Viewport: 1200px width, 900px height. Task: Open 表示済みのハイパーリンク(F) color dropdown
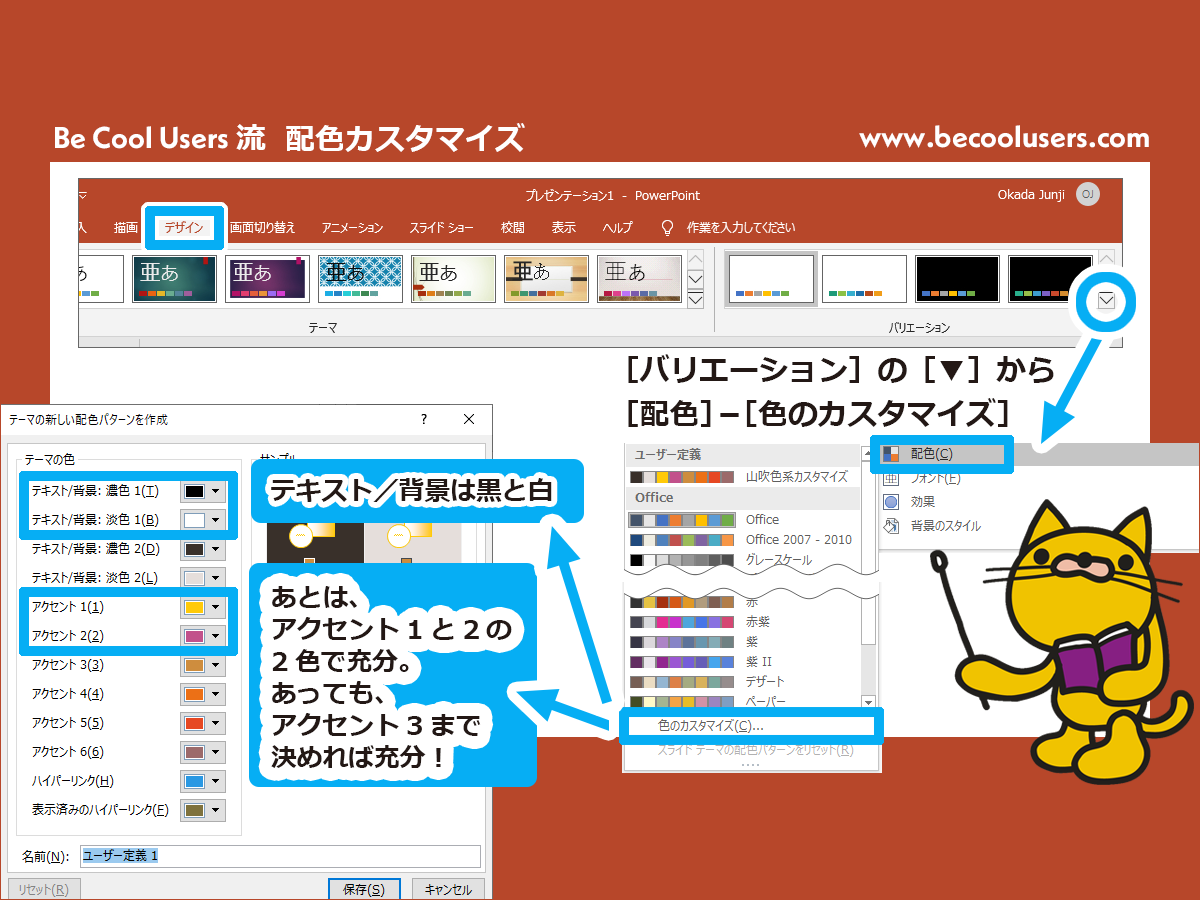(204, 810)
